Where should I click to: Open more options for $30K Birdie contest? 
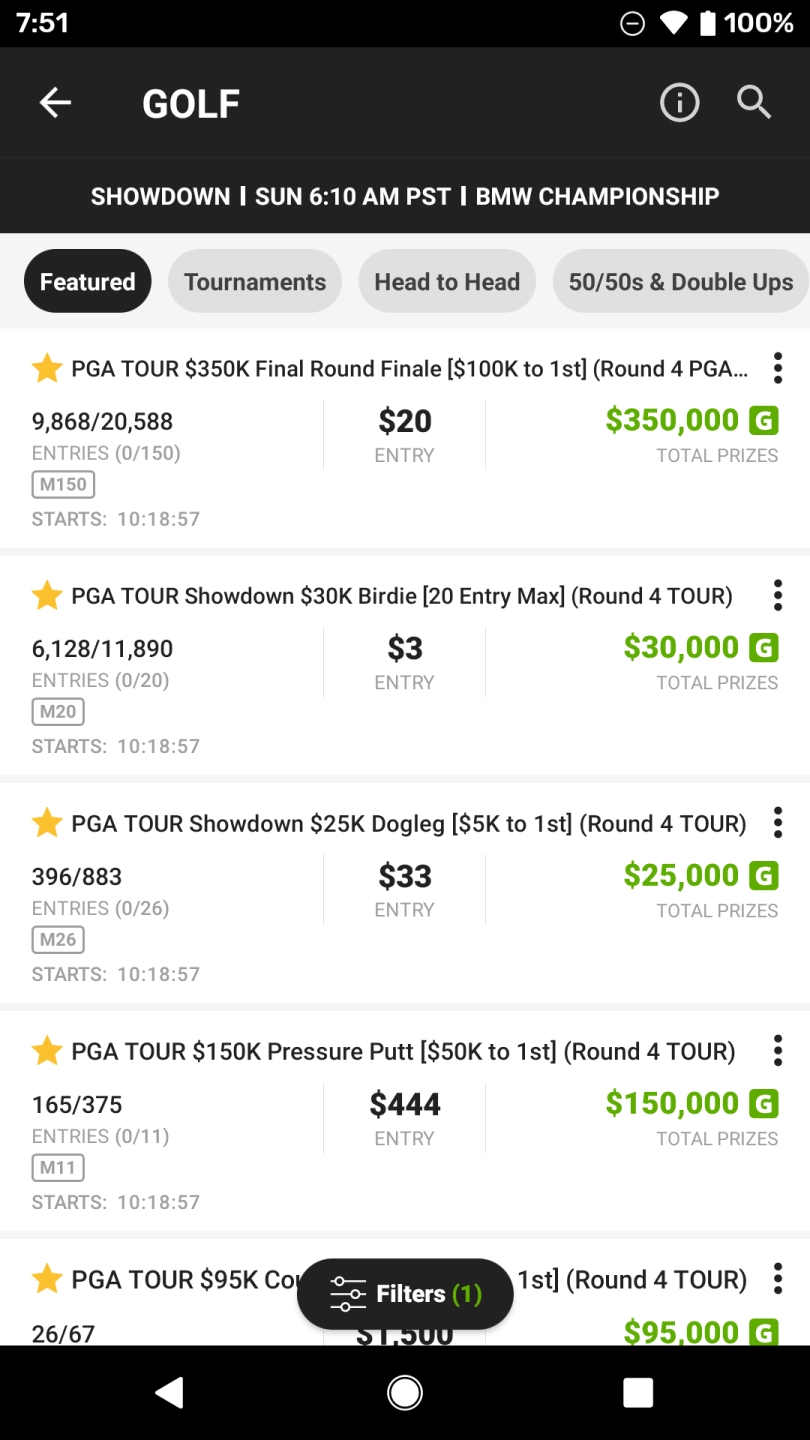[777, 595]
